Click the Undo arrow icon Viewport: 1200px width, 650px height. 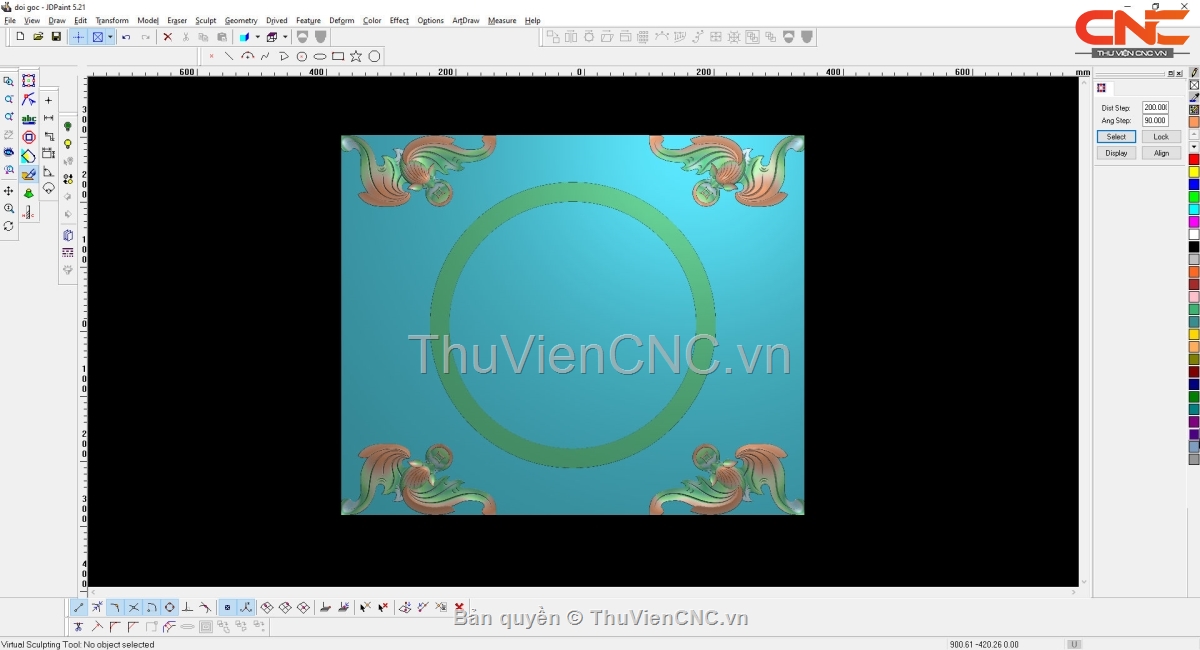tap(126, 37)
